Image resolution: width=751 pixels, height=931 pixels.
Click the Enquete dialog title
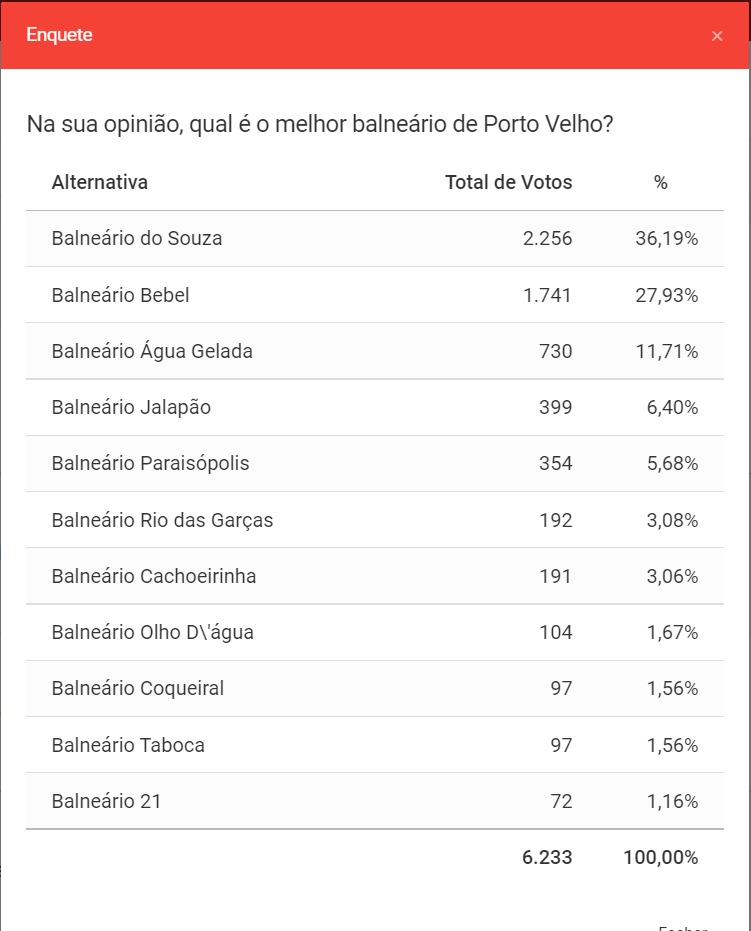click(59, 35)
